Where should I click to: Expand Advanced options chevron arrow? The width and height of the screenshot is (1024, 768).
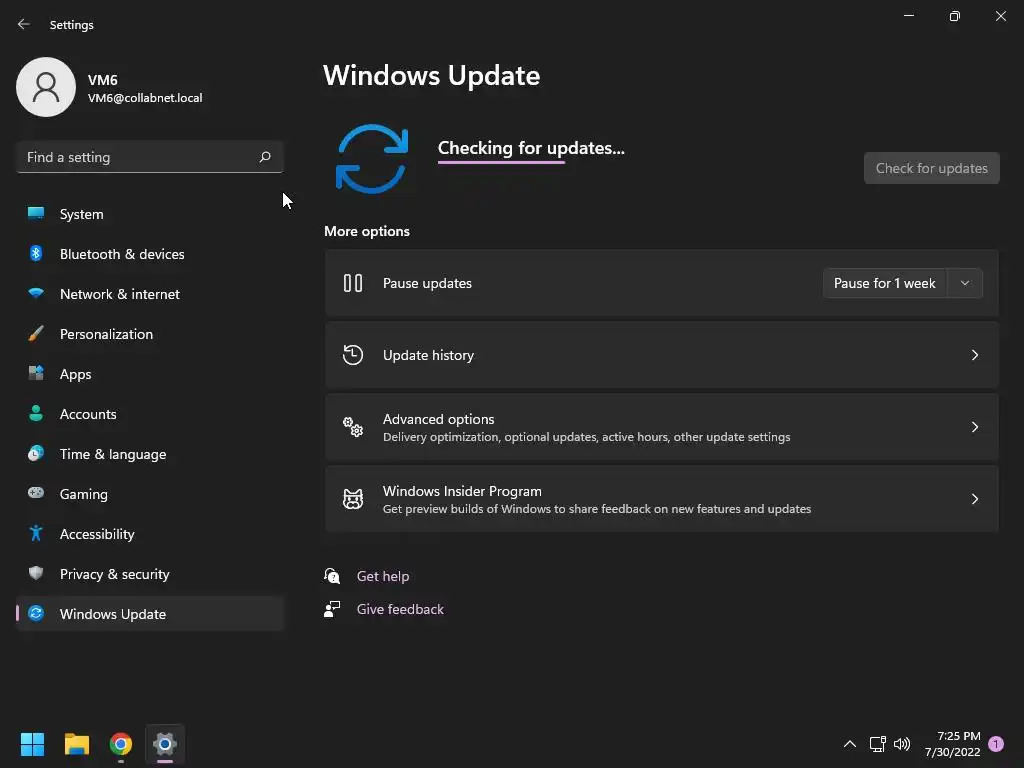coord(974,426)
